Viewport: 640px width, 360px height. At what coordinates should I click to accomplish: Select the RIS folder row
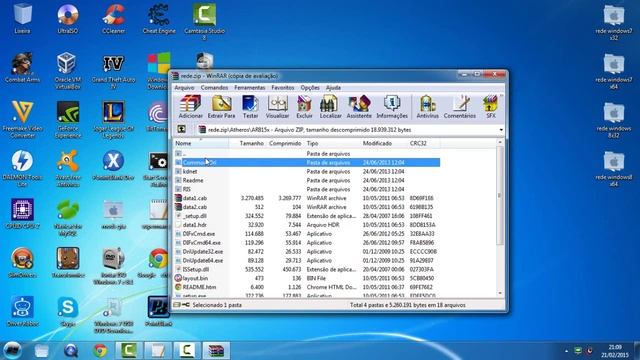307,189
